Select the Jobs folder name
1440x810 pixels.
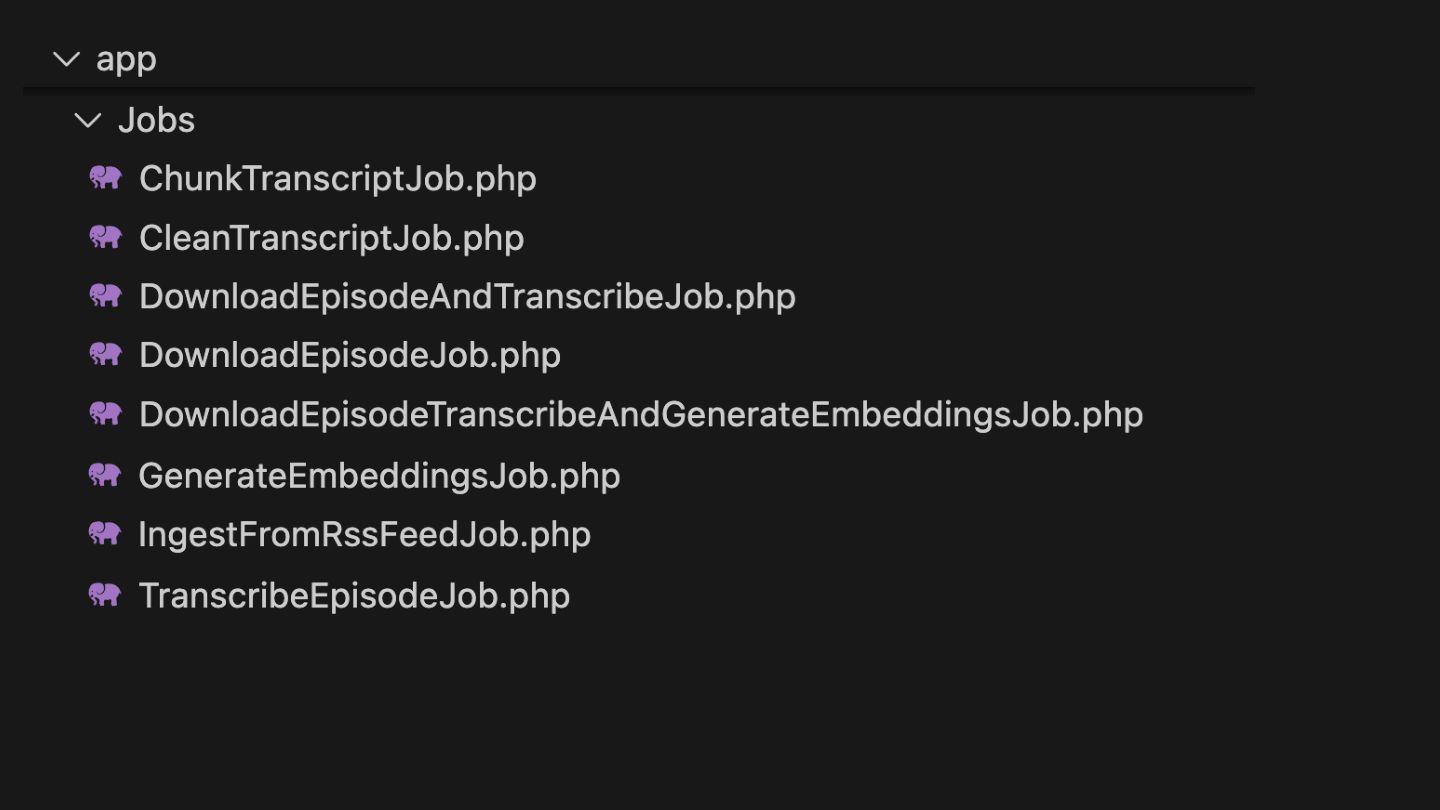point(156,121)
